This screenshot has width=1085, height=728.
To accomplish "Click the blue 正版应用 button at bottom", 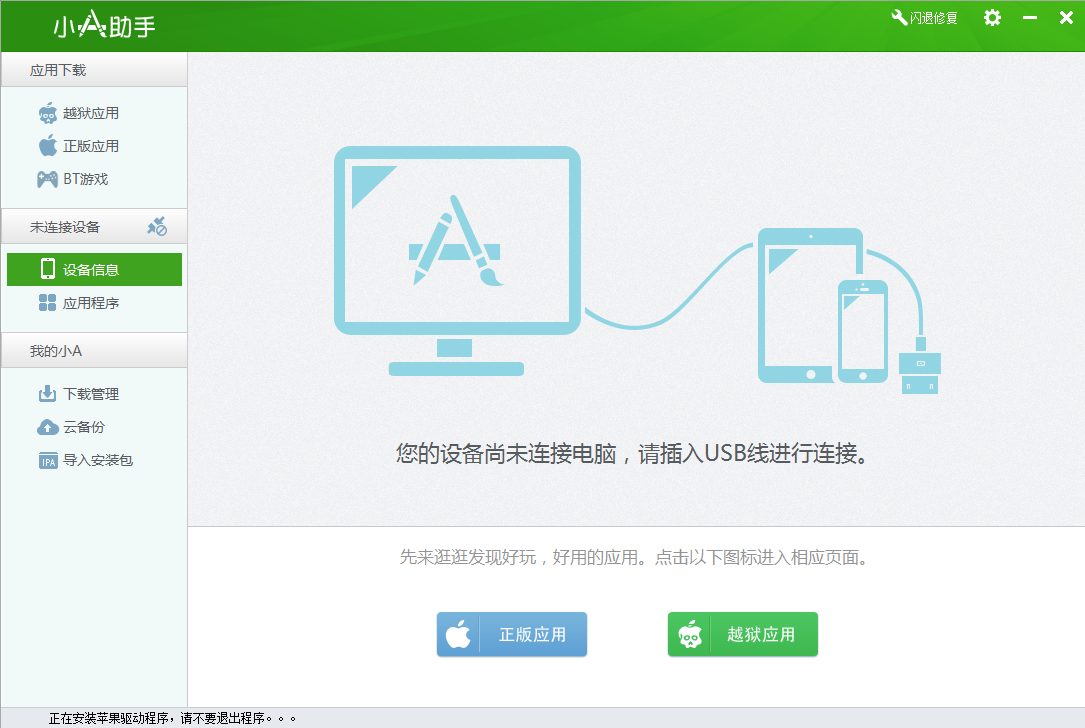I will click(x=512, y=634).
